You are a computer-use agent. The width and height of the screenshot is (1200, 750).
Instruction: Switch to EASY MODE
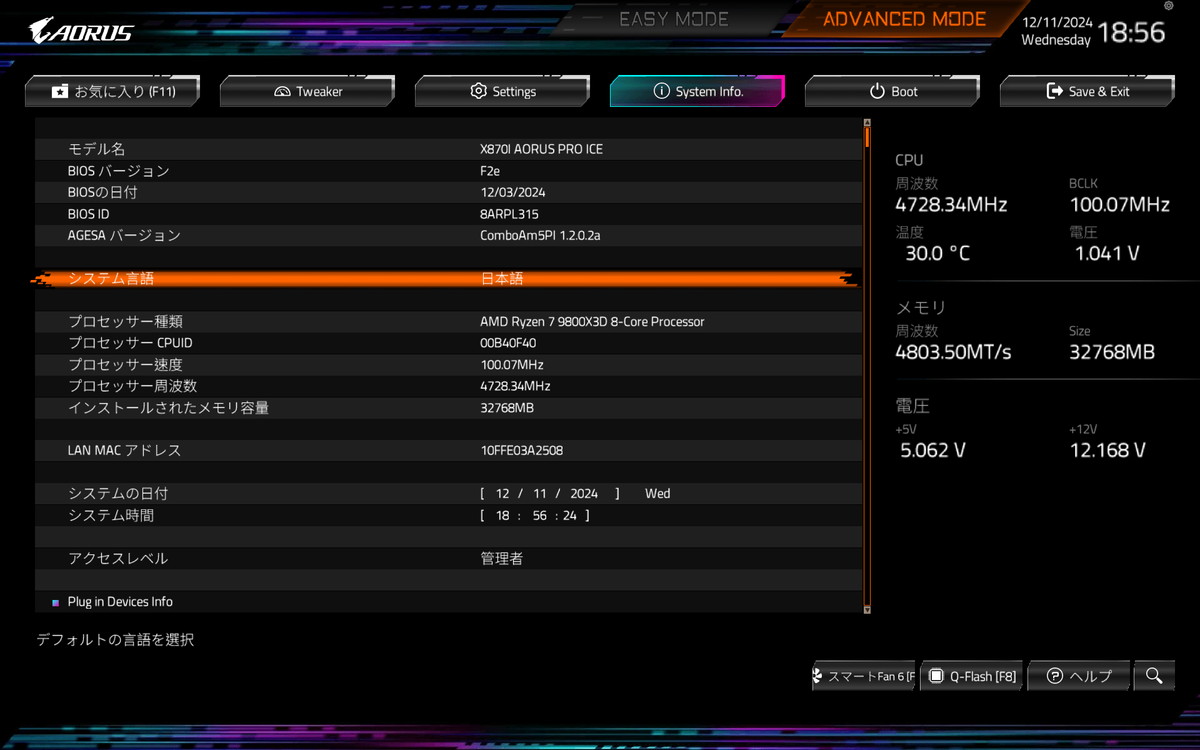coord(674,19)
